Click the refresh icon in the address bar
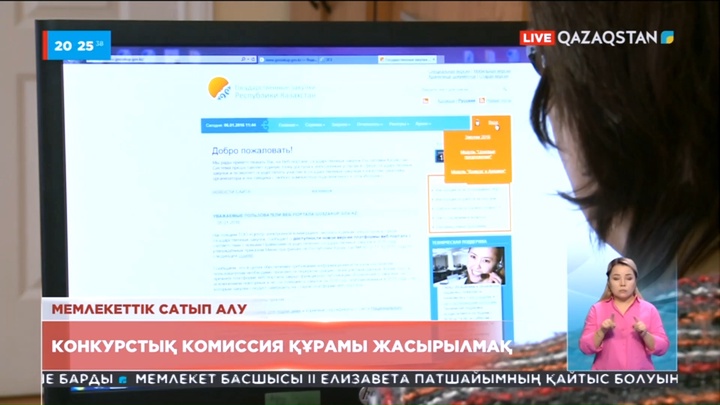720x405 pixels. pyautogui.click(x=253, y=59)
